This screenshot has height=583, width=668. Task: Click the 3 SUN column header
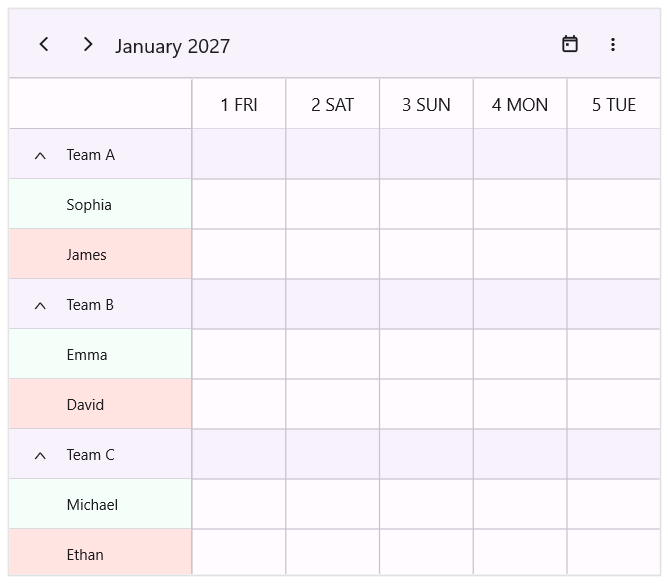point(426,104)
